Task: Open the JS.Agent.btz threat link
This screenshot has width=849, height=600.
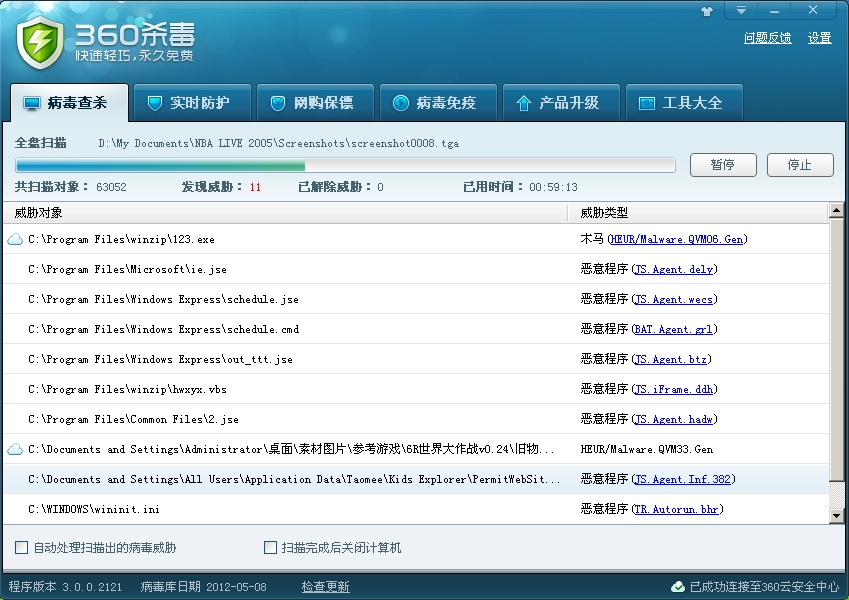Action: click(x=671, y=359)
